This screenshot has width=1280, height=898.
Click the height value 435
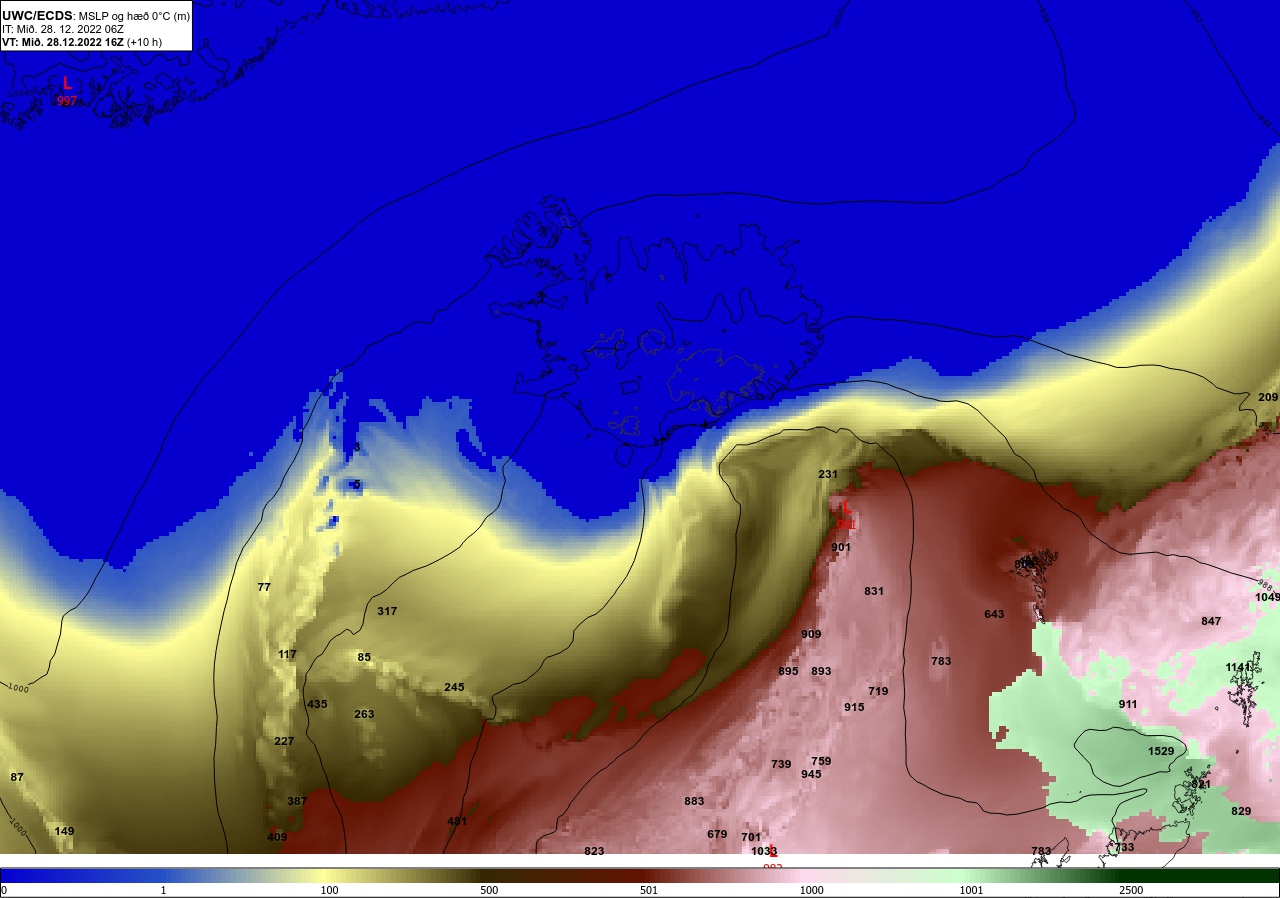point(317,705)
